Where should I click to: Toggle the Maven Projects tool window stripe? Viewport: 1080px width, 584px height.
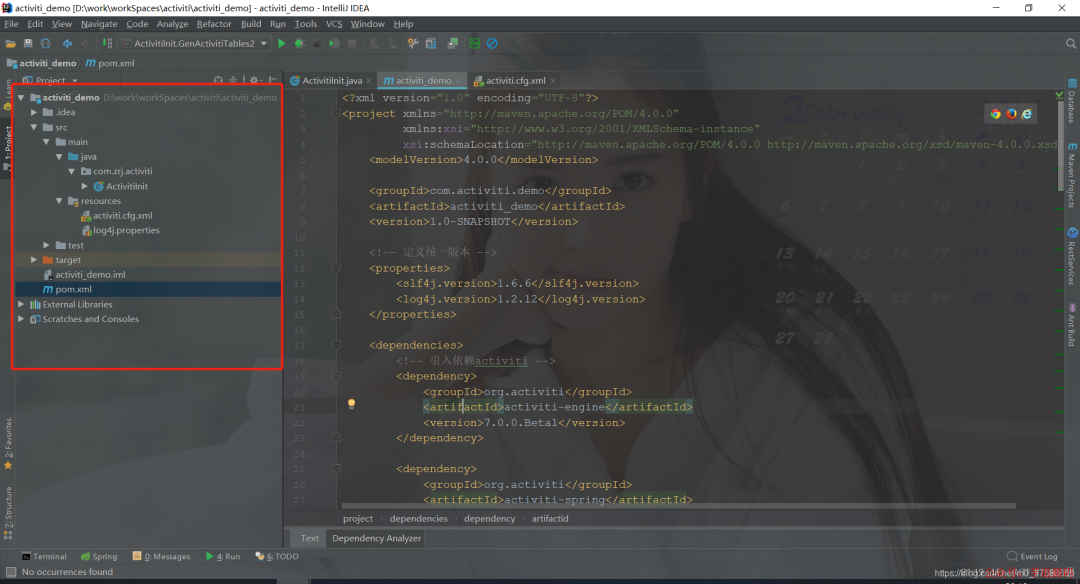pos(1072,176)
